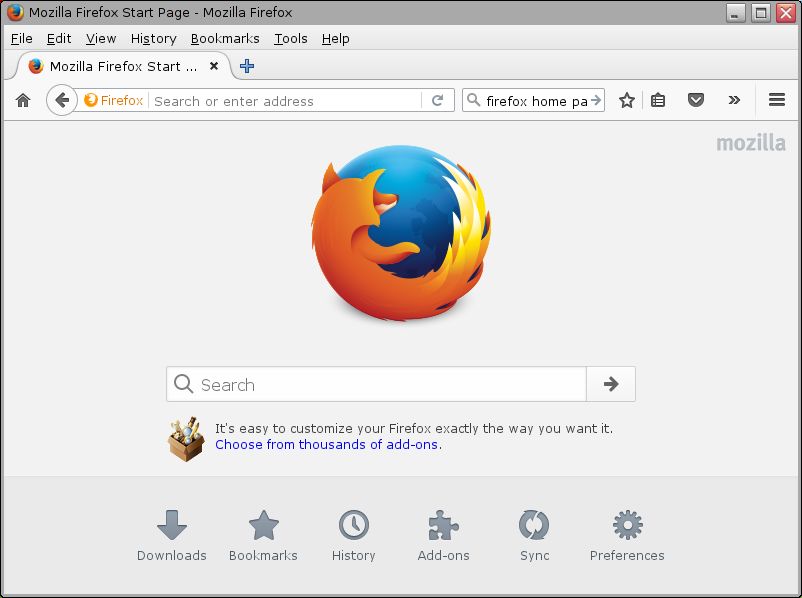This screenshot has width=802, height=598.
Task: Click the Firefox logo in window title bar
Action: [15, 12]
